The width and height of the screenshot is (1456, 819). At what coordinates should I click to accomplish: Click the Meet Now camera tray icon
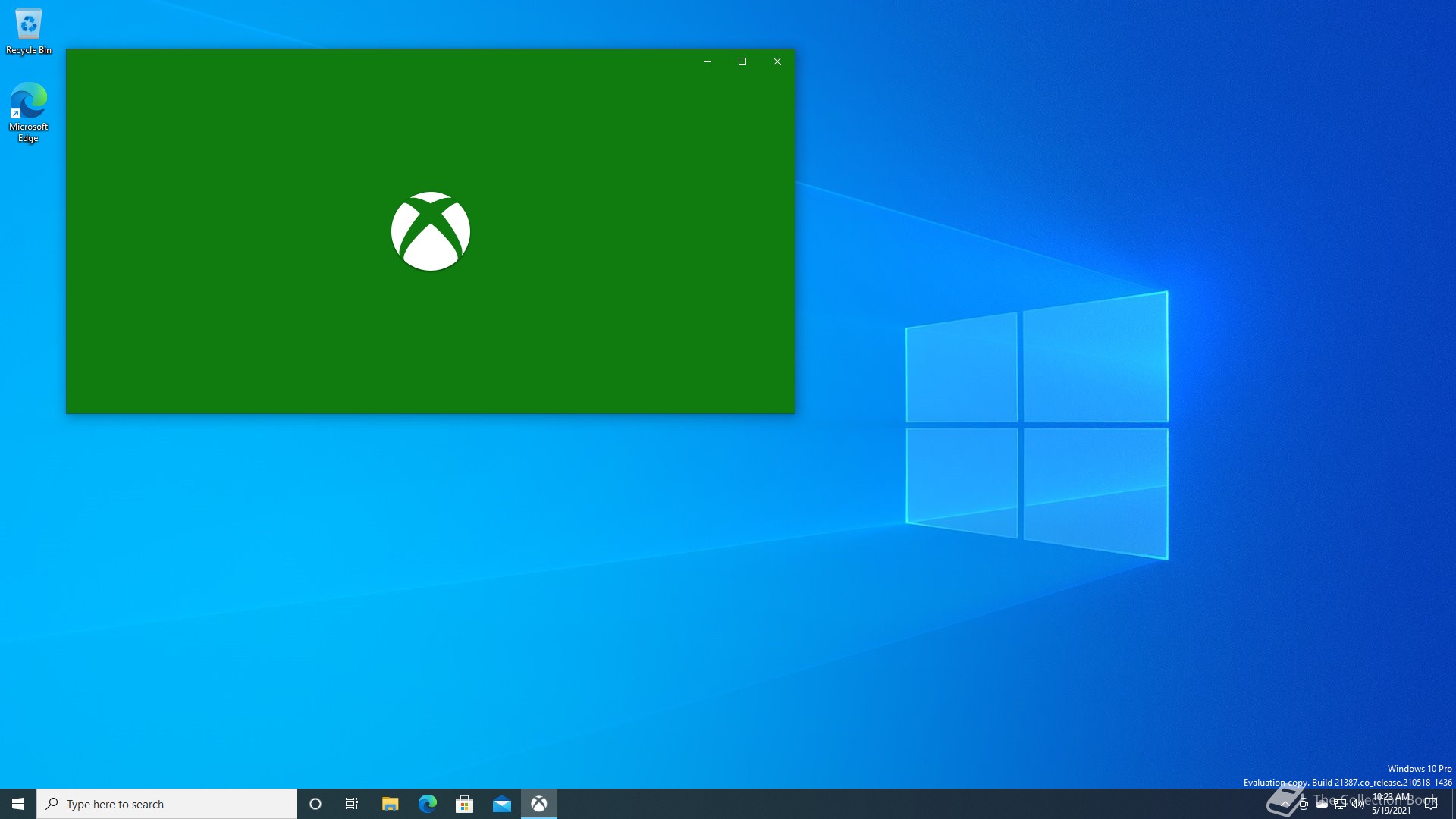point(1303,804)
